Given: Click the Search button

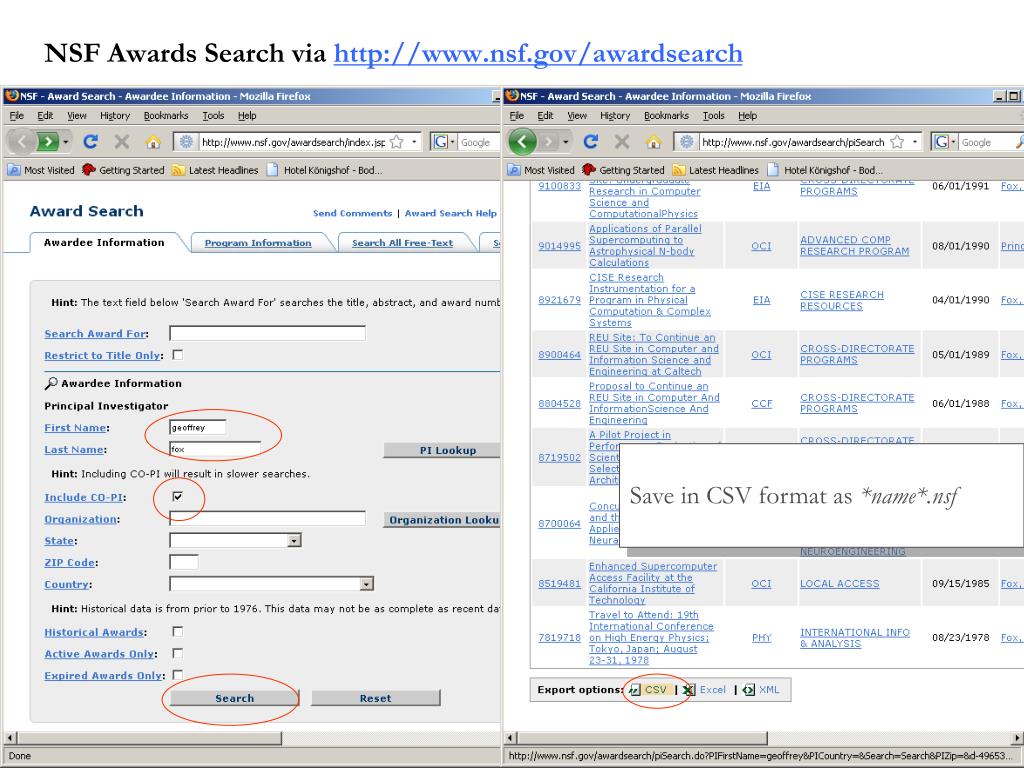Looking at the screenshot, I should coord(234,698).
